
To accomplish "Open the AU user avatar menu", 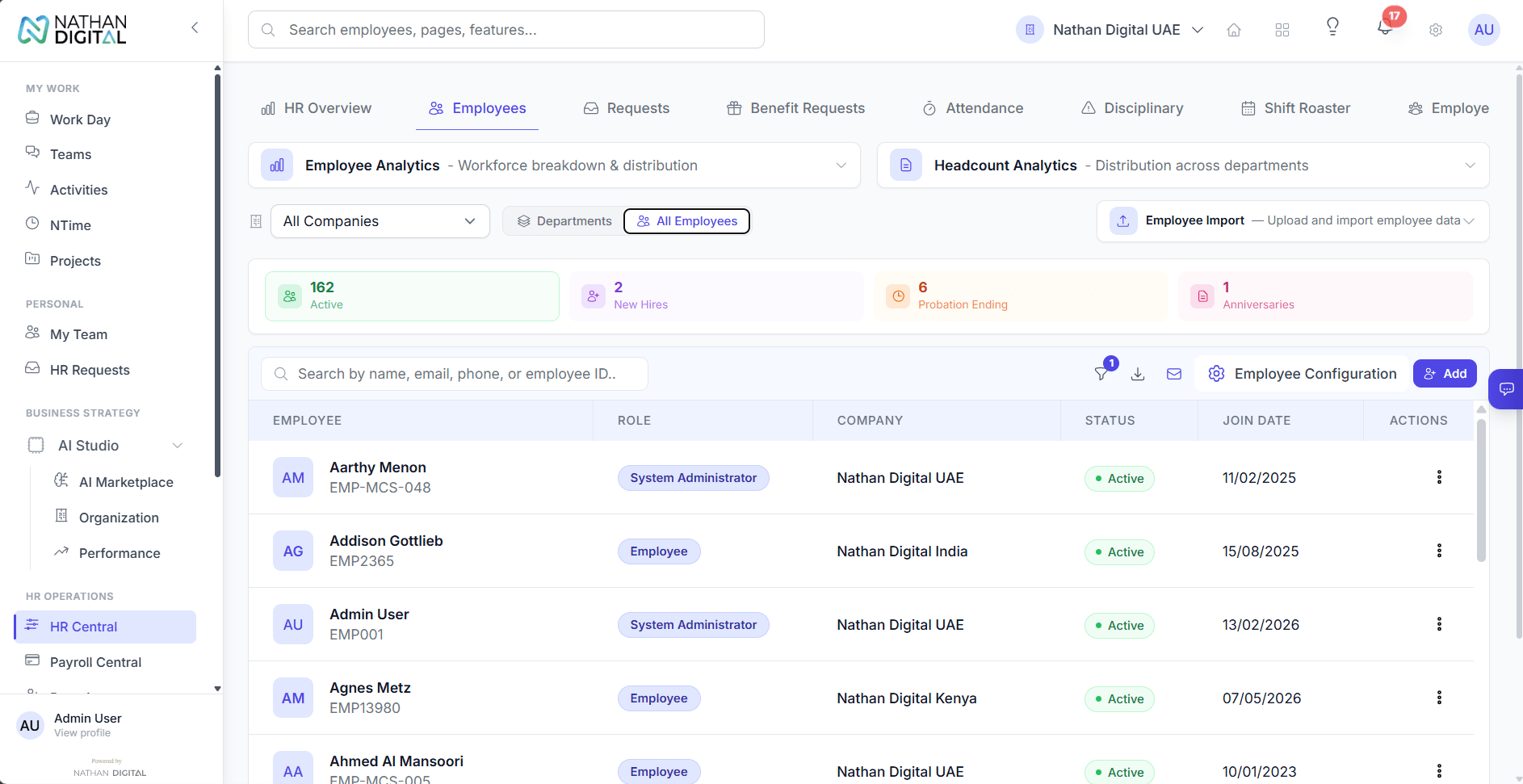I will [x=1484, y=30].
